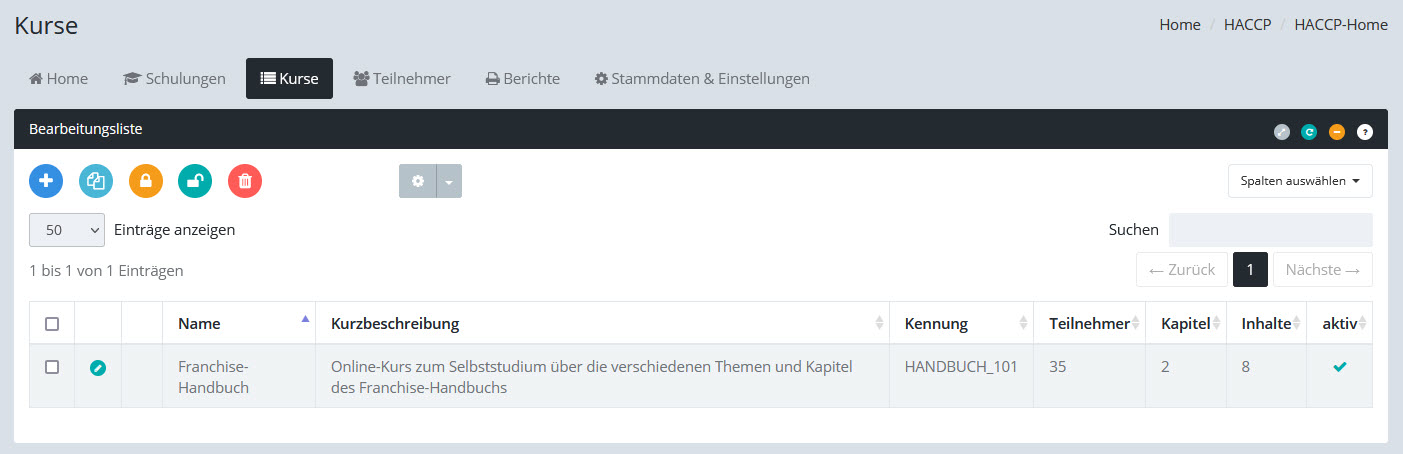
Task: Click the green refresh icon in panel header
Action: pyautogui.click(x=1309, y=131)
